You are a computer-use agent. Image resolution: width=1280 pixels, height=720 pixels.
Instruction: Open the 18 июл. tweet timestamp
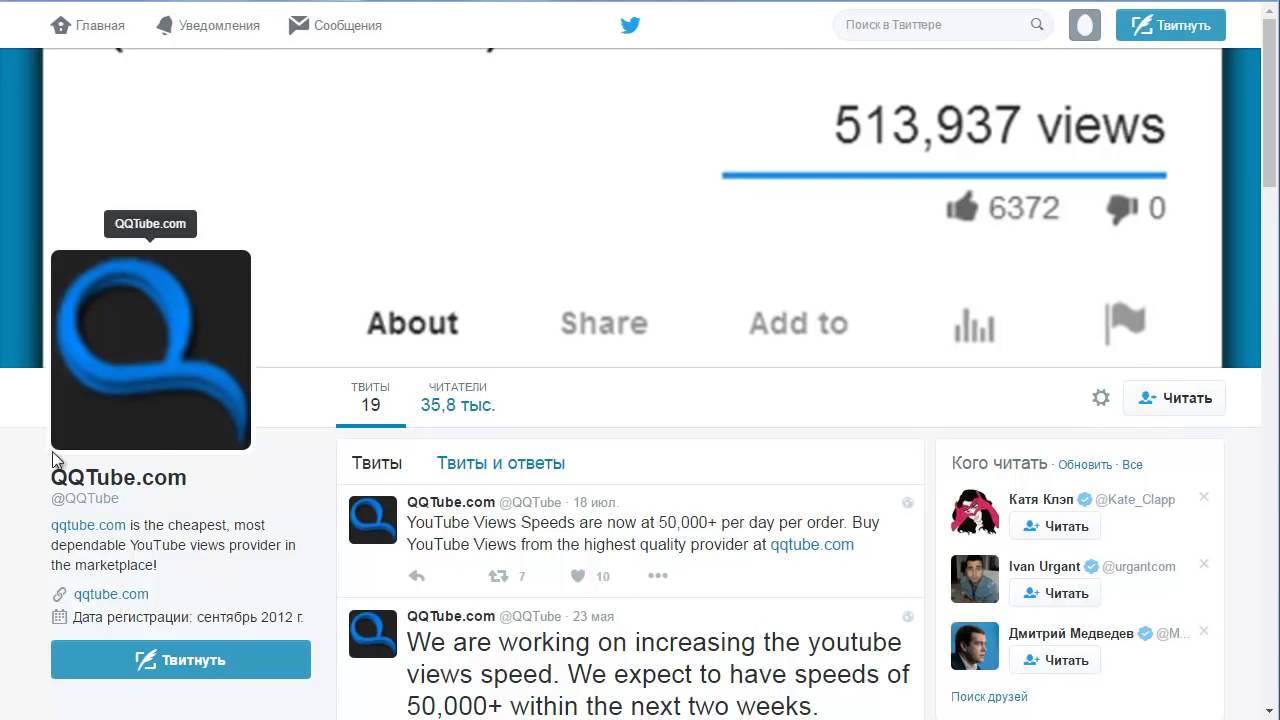point(596,502)
